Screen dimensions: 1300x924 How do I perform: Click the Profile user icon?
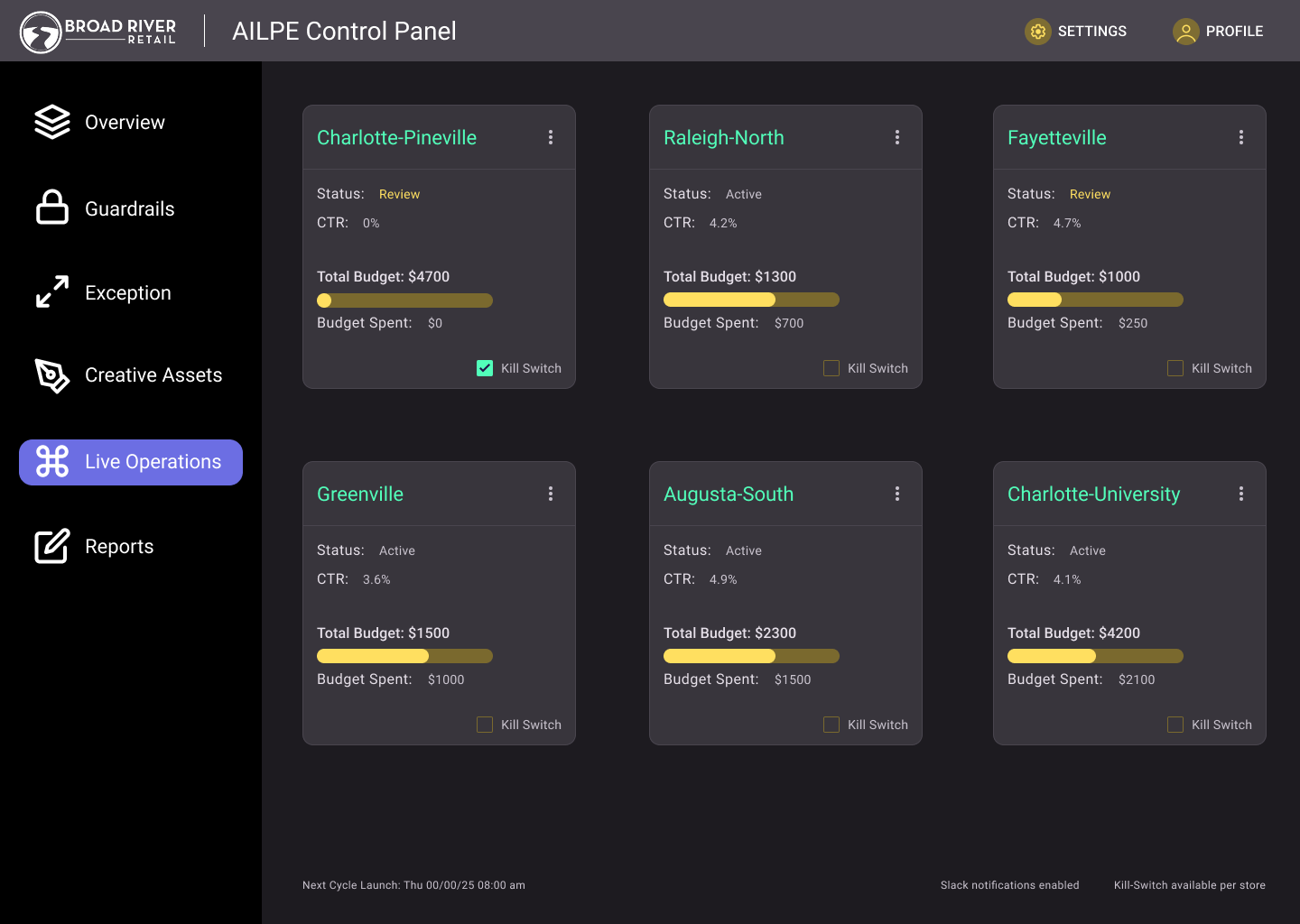point(1185,32)
